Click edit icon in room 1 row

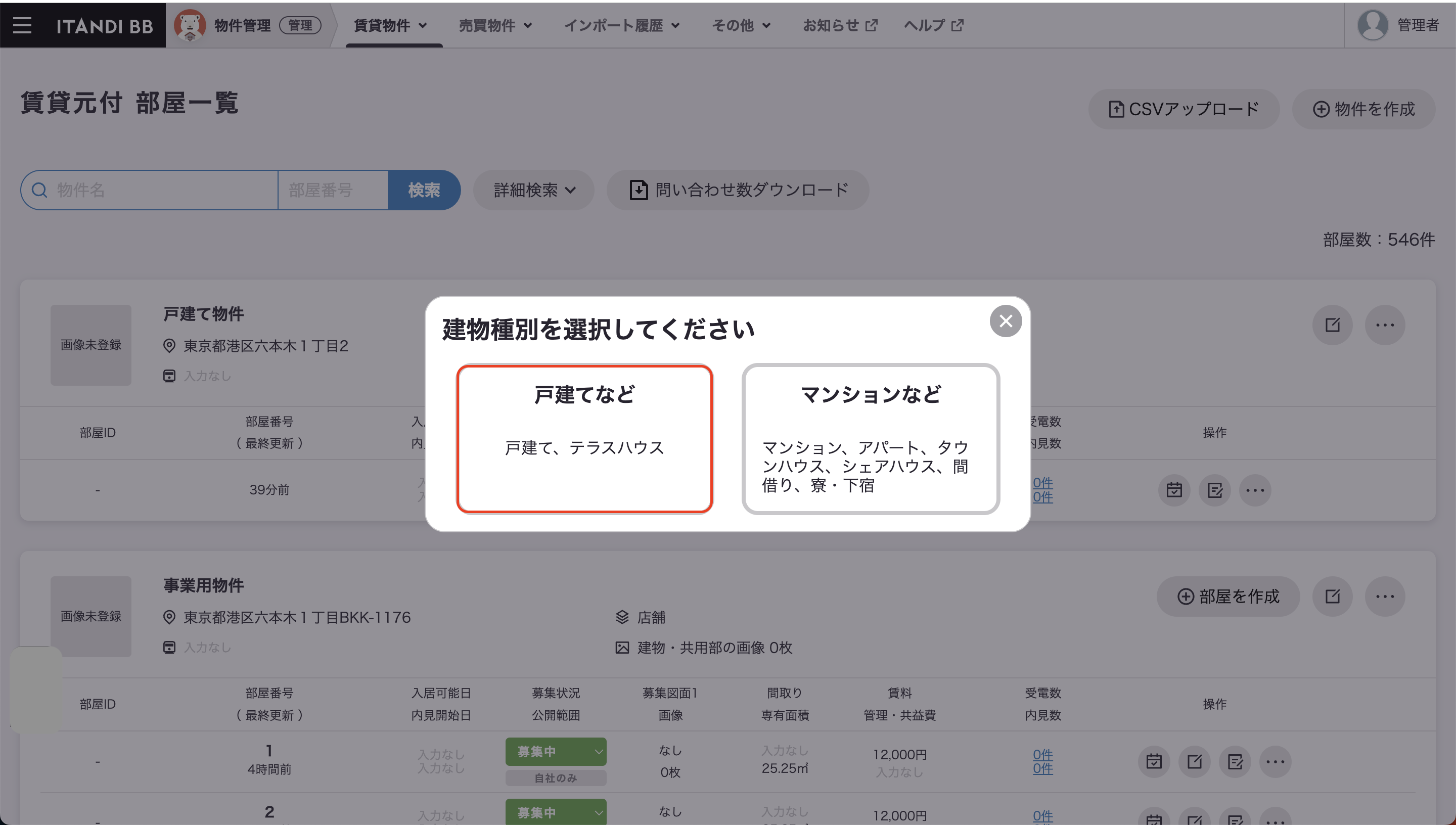pyautogui.click(x=1195, y=761)
